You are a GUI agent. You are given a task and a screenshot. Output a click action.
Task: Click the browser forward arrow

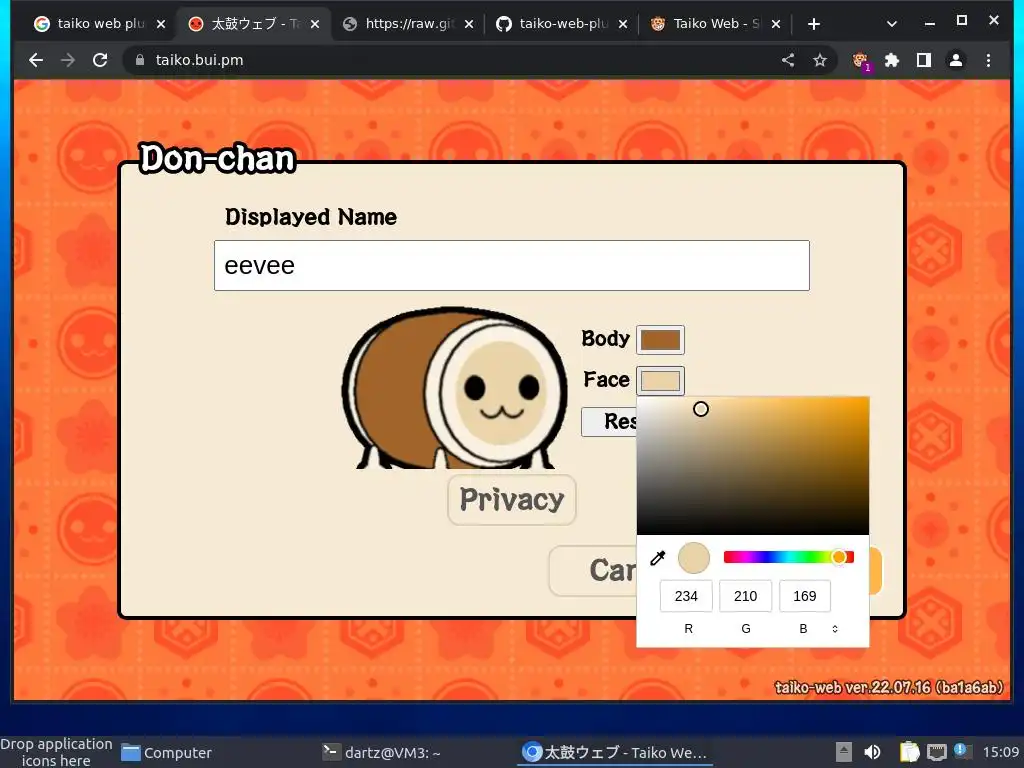pyautogui.click(x=68, y=60)
